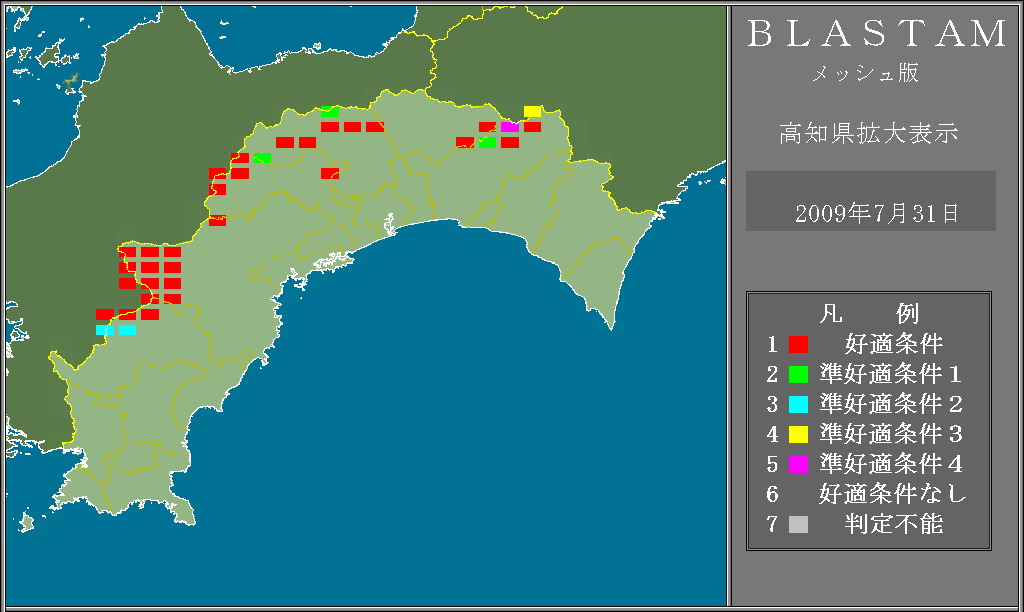
Task: Select the yellow mesh cell on the map
Action: coord(532,111)
